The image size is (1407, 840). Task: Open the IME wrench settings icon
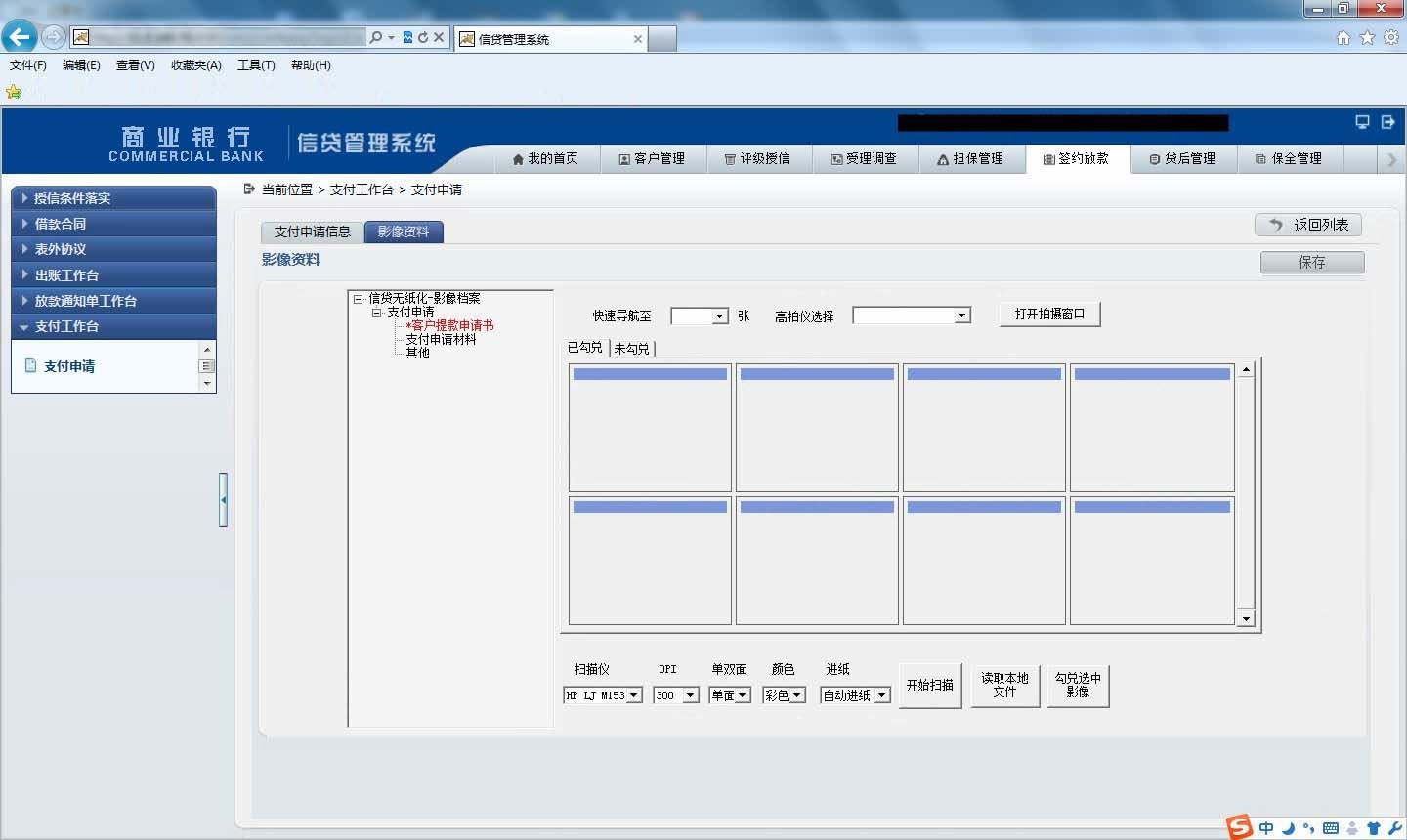(1394, 828)
